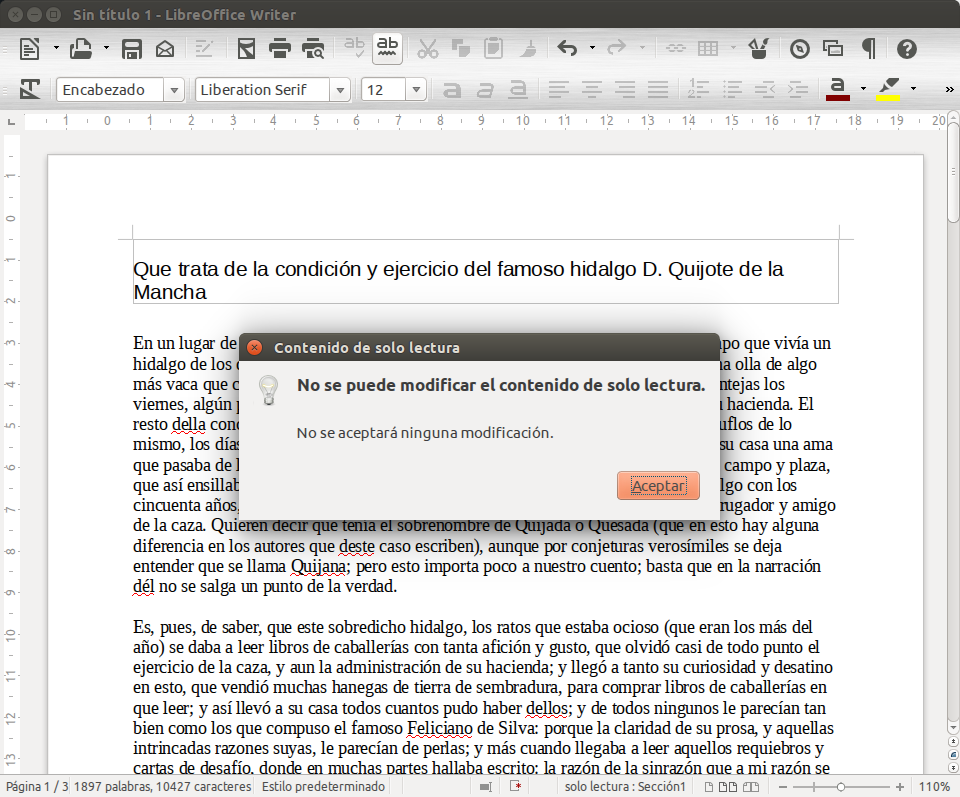Click the email document icon
Image resolution: width=960 pixels, height=797 pixels.
coord(165,48)
